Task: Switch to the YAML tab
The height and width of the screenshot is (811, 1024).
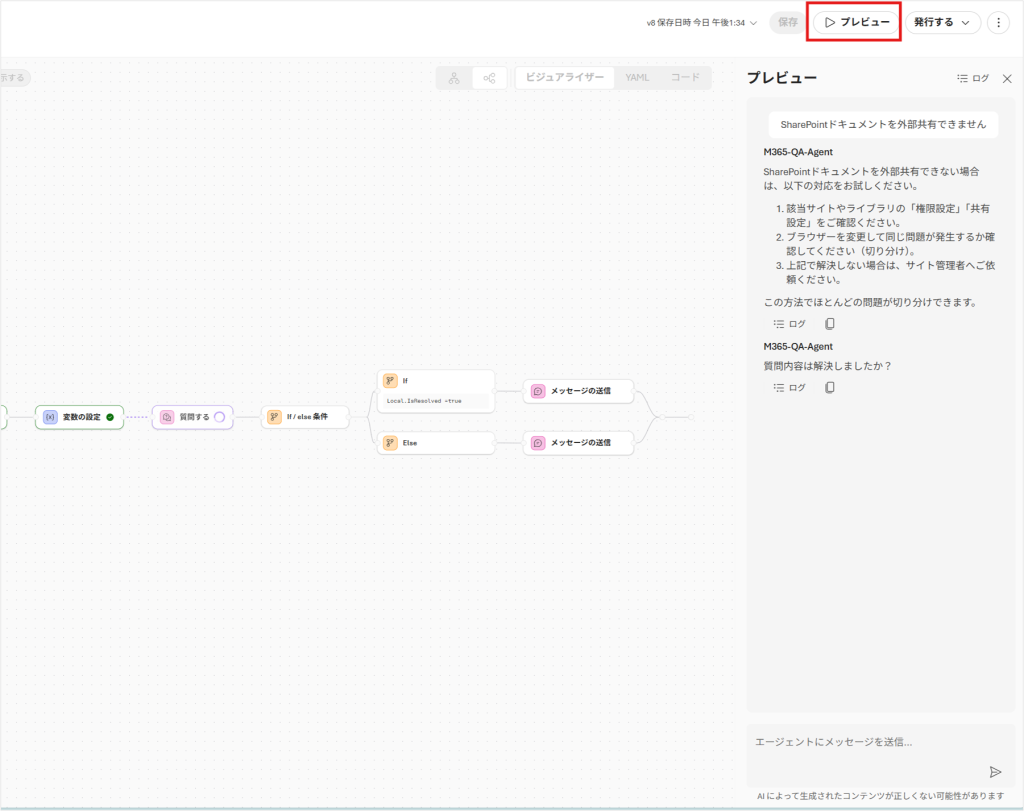Action: point(636,77)
